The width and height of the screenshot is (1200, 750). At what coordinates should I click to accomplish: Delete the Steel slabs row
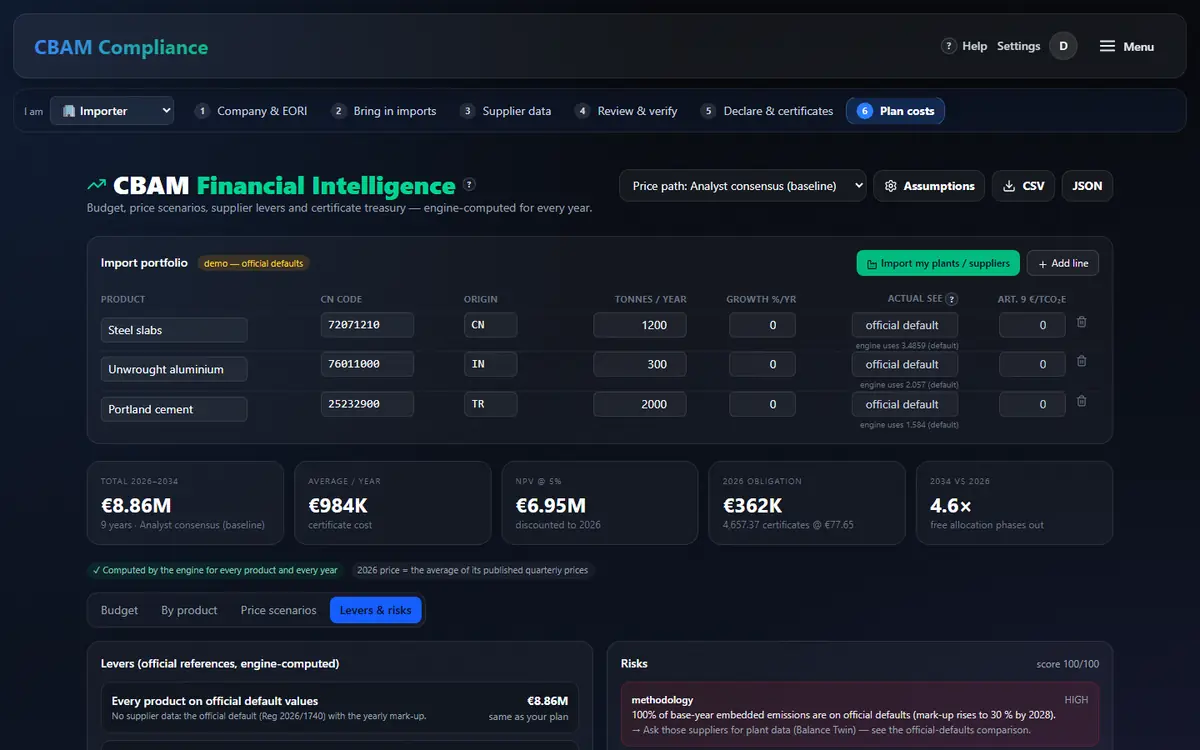coord(1081,322)
